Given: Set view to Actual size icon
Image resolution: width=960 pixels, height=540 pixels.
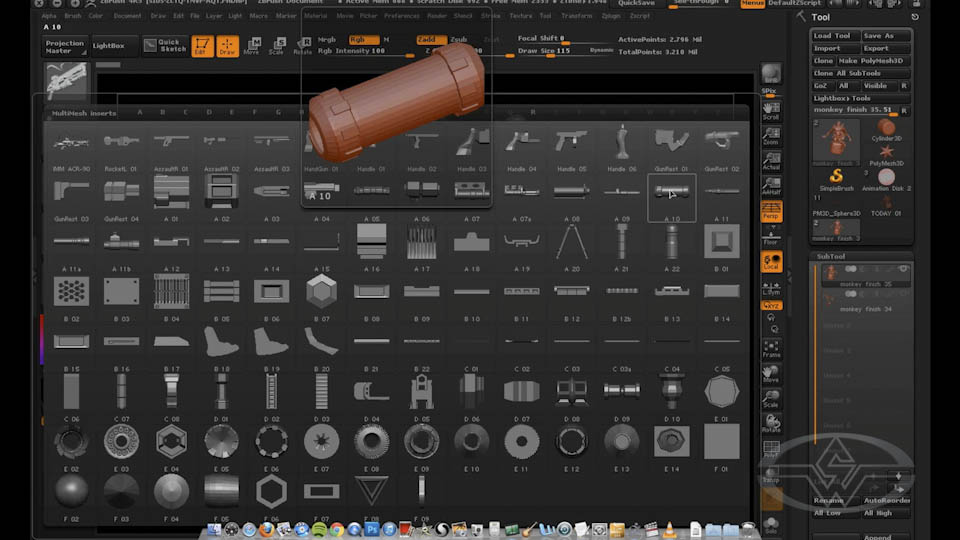Looking at the screenshot, I should tap(771, 162).
